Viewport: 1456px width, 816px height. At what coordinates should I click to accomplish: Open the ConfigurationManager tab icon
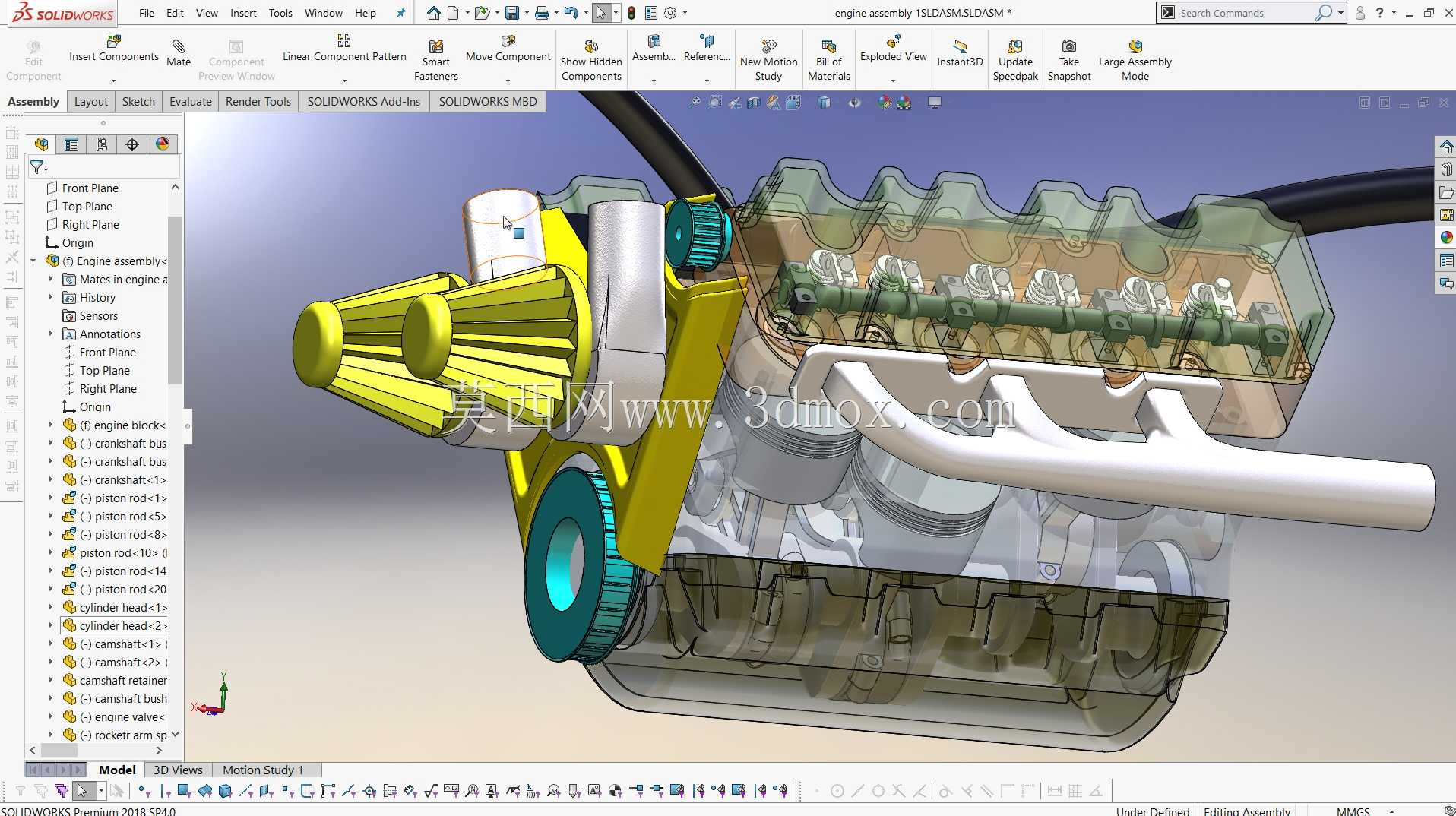tap(102, 144)
